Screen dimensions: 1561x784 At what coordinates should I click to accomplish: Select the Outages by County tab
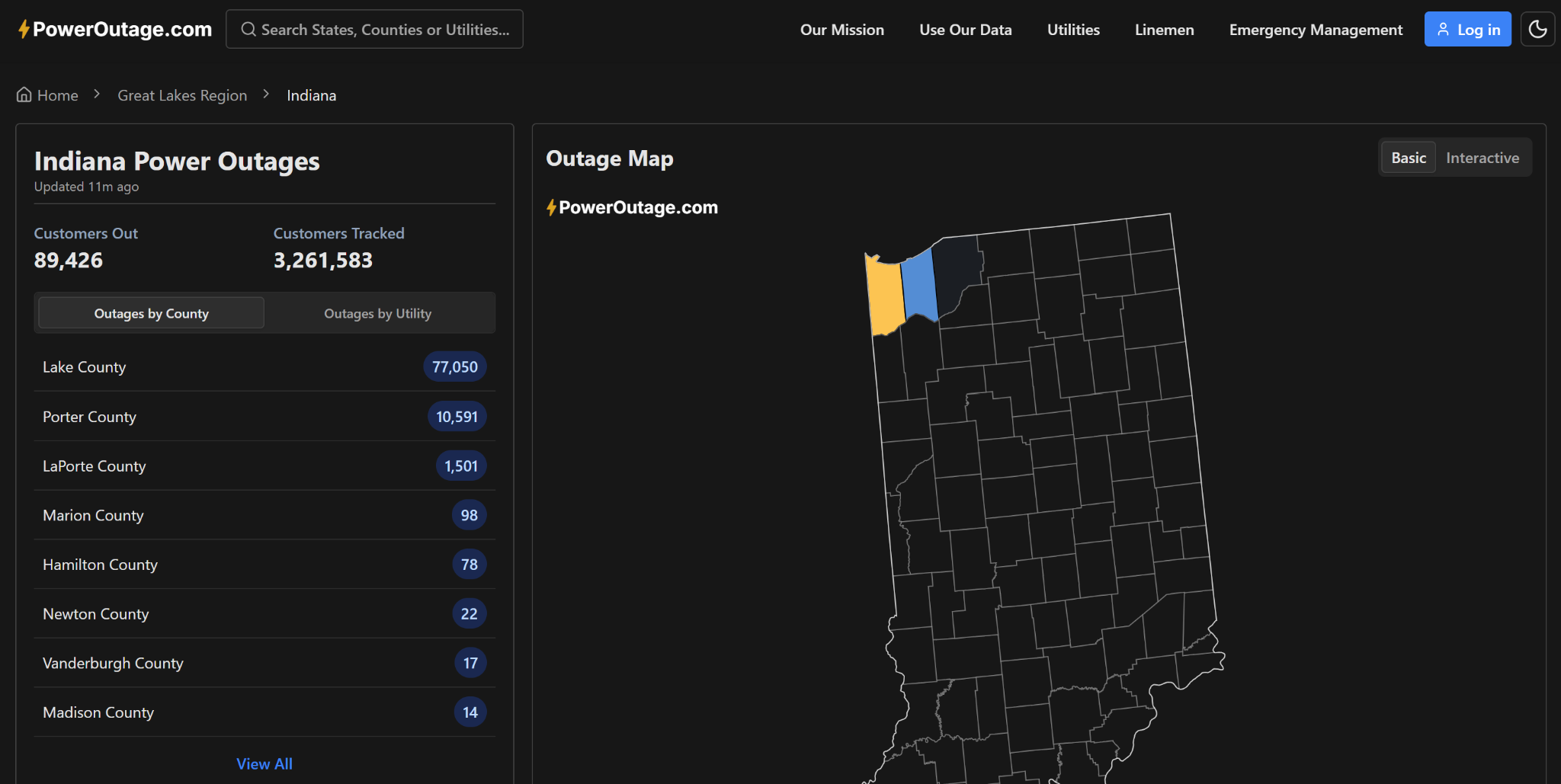point(152,313)
